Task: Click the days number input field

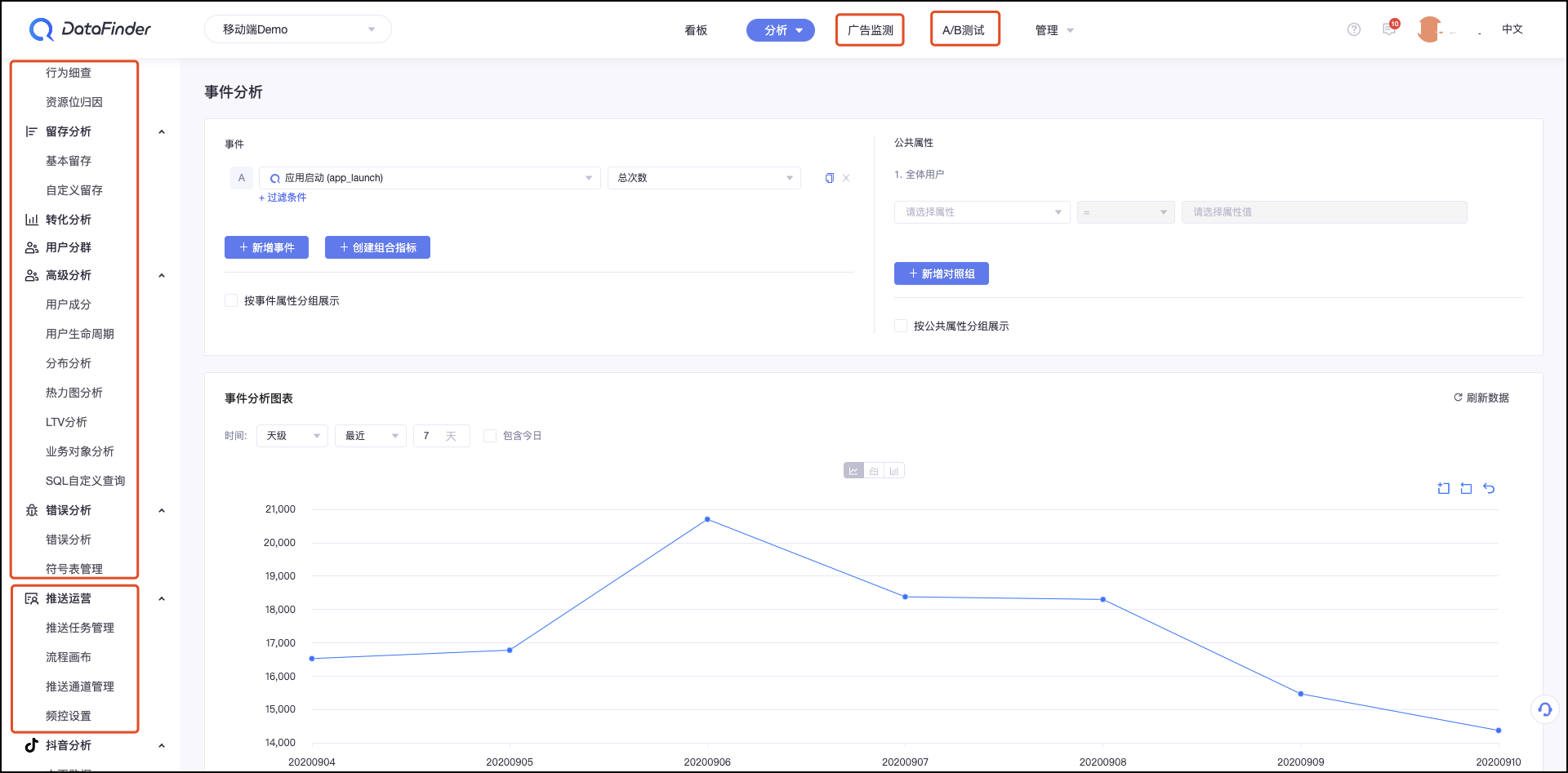Action: pos(442,436)
